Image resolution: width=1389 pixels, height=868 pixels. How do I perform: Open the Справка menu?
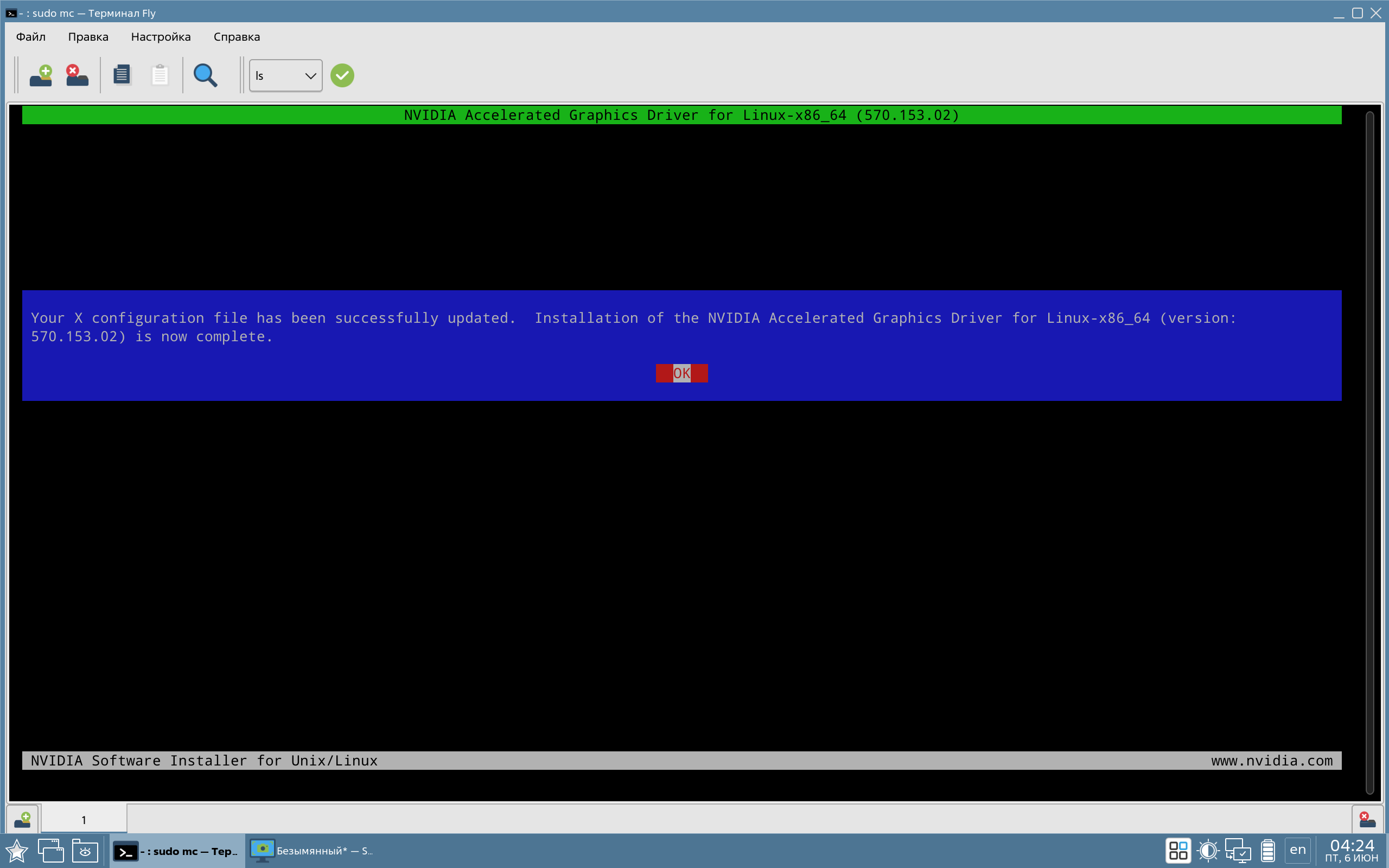(237, 37)
